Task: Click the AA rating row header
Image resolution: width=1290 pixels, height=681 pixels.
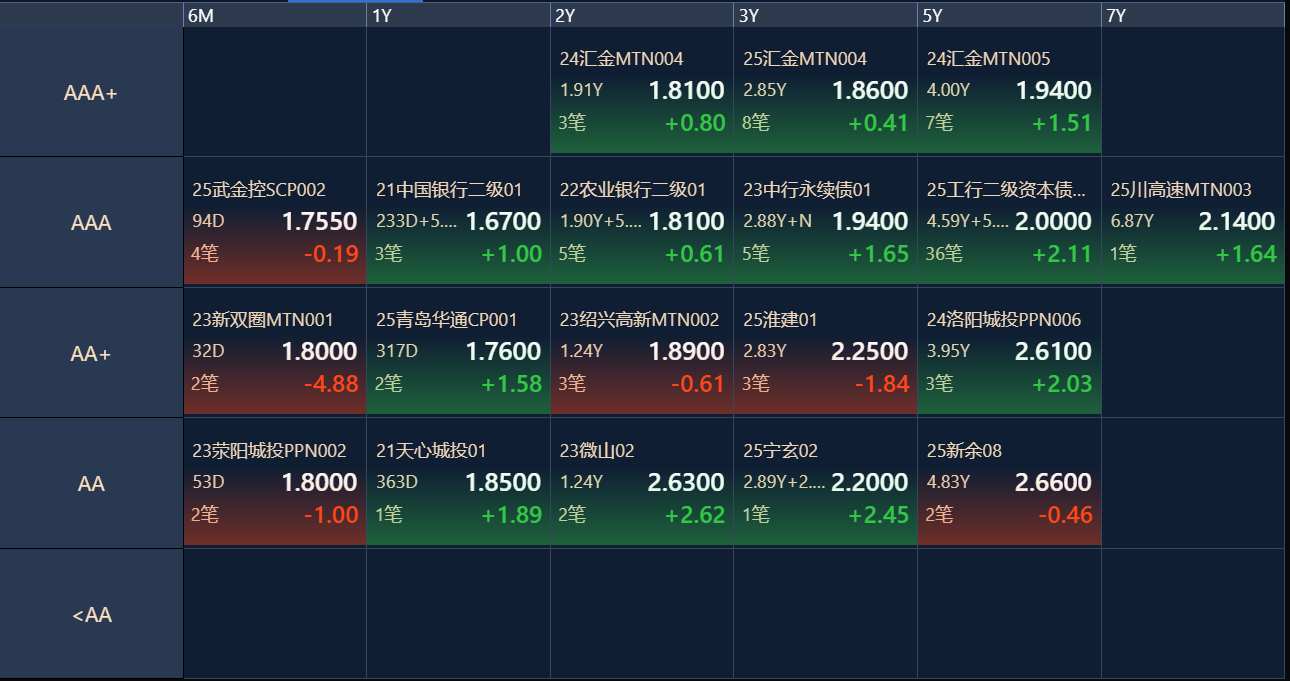Action: click(x=91, y=484)
